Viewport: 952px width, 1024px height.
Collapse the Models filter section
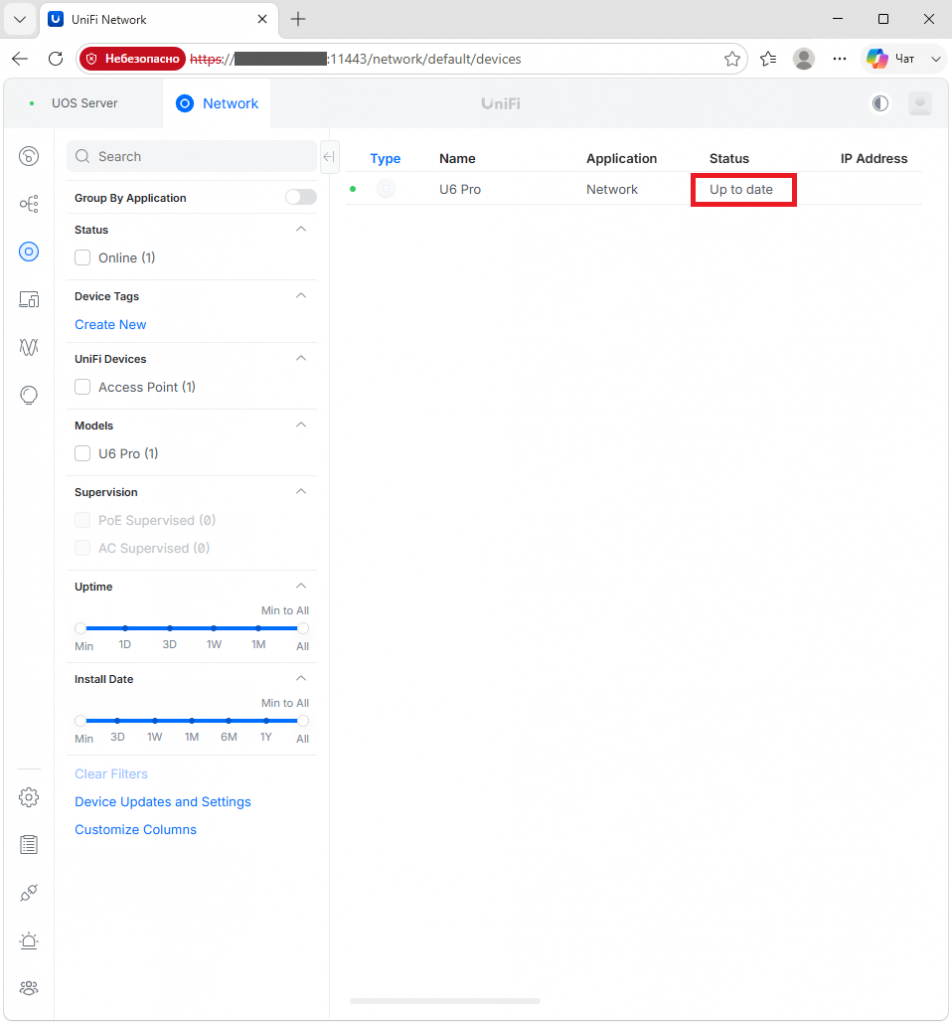pyautogui.click(x=301, y=425)
